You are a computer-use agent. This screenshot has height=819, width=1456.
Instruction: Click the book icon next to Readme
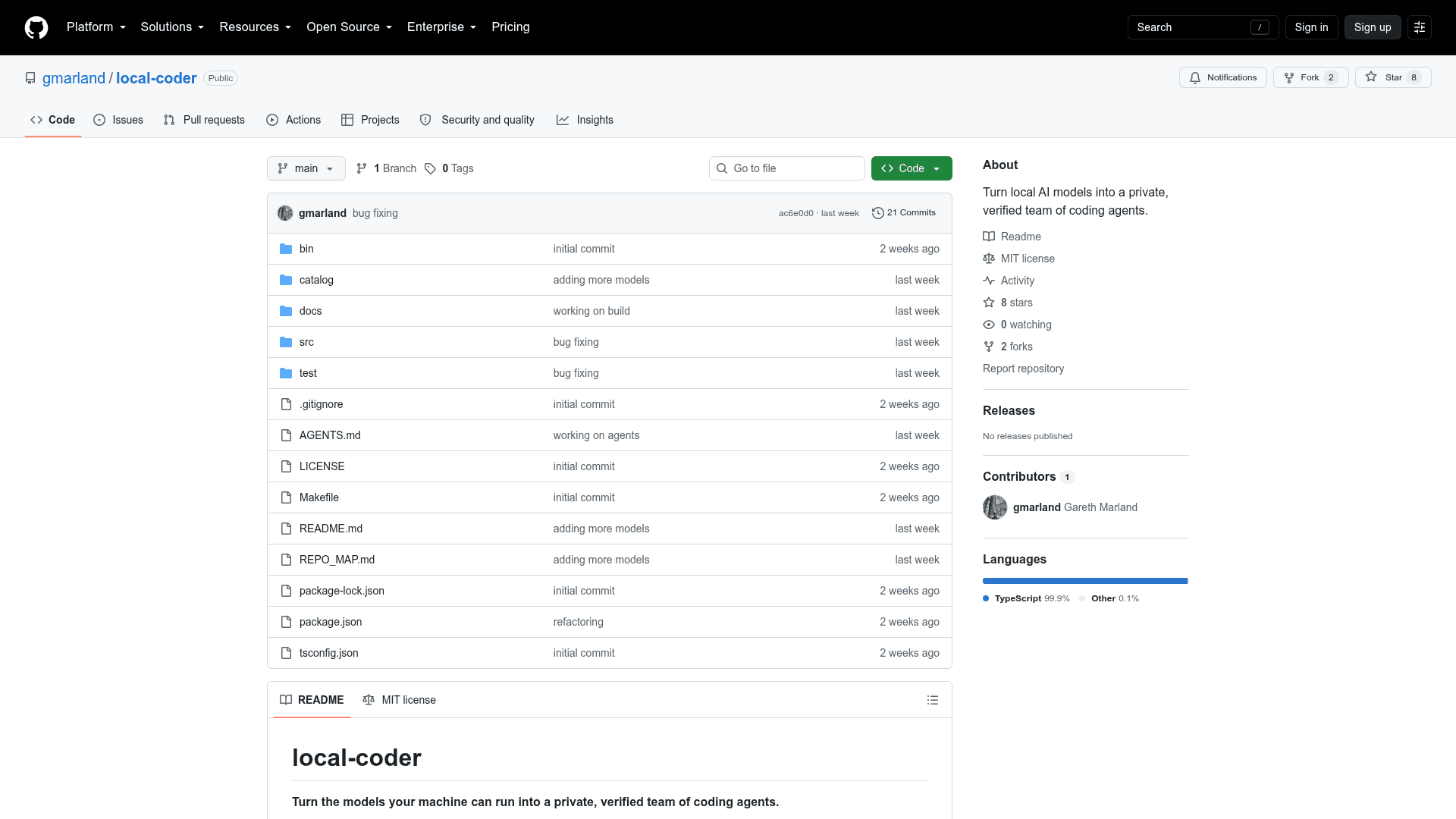989,237
